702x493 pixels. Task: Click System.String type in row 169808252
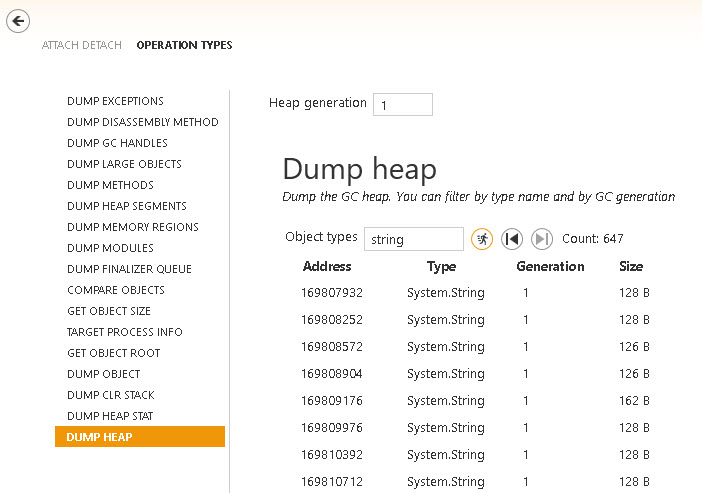[446, 320]
